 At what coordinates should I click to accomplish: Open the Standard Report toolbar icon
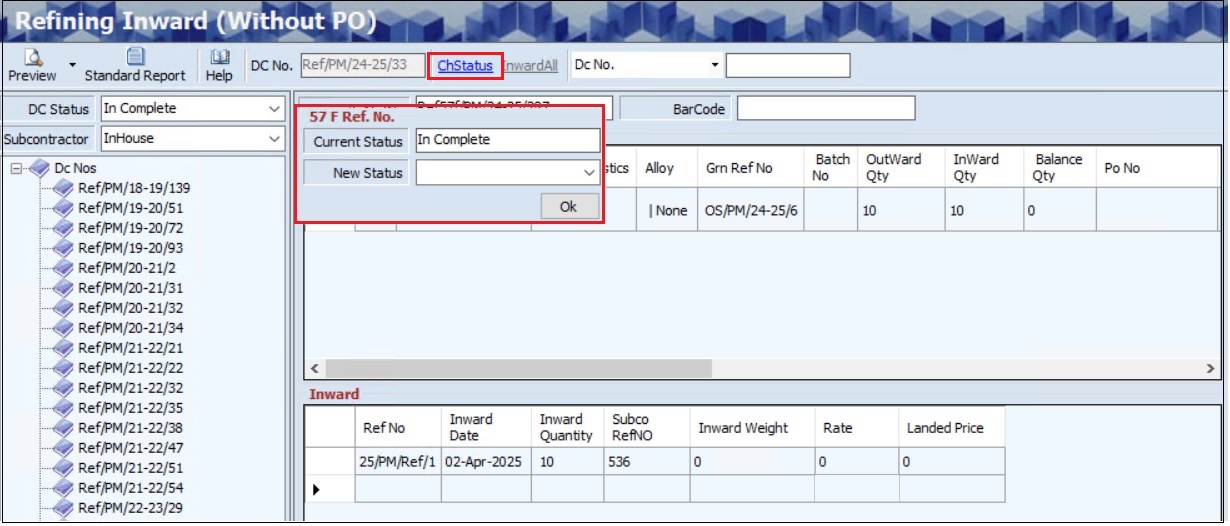(x=135, y=66)
